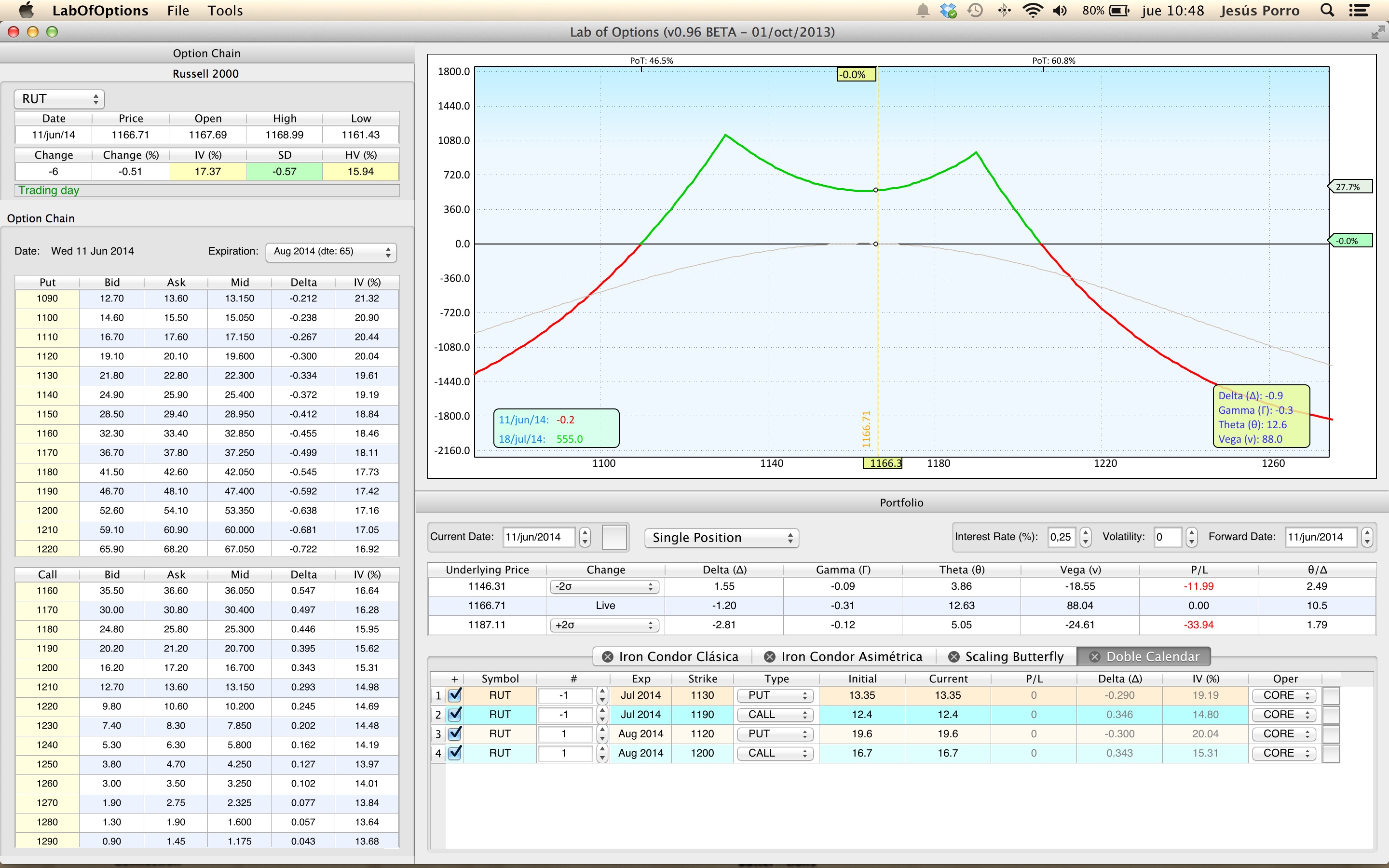Switch to the Iron Condor Asimétrica tab
This screenshot has width=1389, height=868.
(x=851, y=657)
